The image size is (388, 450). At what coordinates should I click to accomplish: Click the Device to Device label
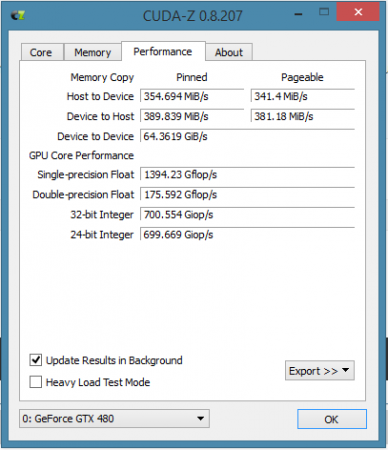click(96, 136)
